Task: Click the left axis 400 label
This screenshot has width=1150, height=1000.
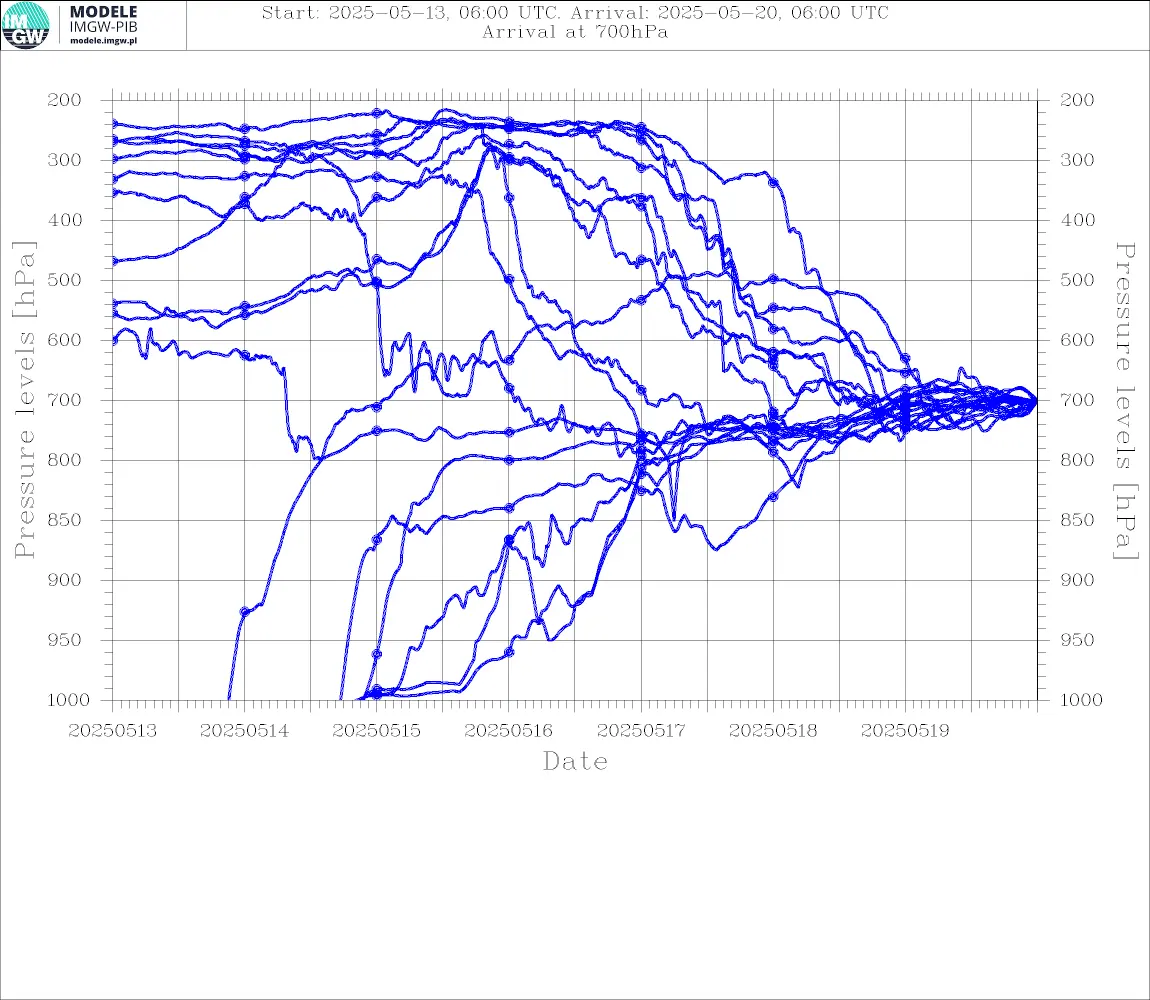Action: 65,220
